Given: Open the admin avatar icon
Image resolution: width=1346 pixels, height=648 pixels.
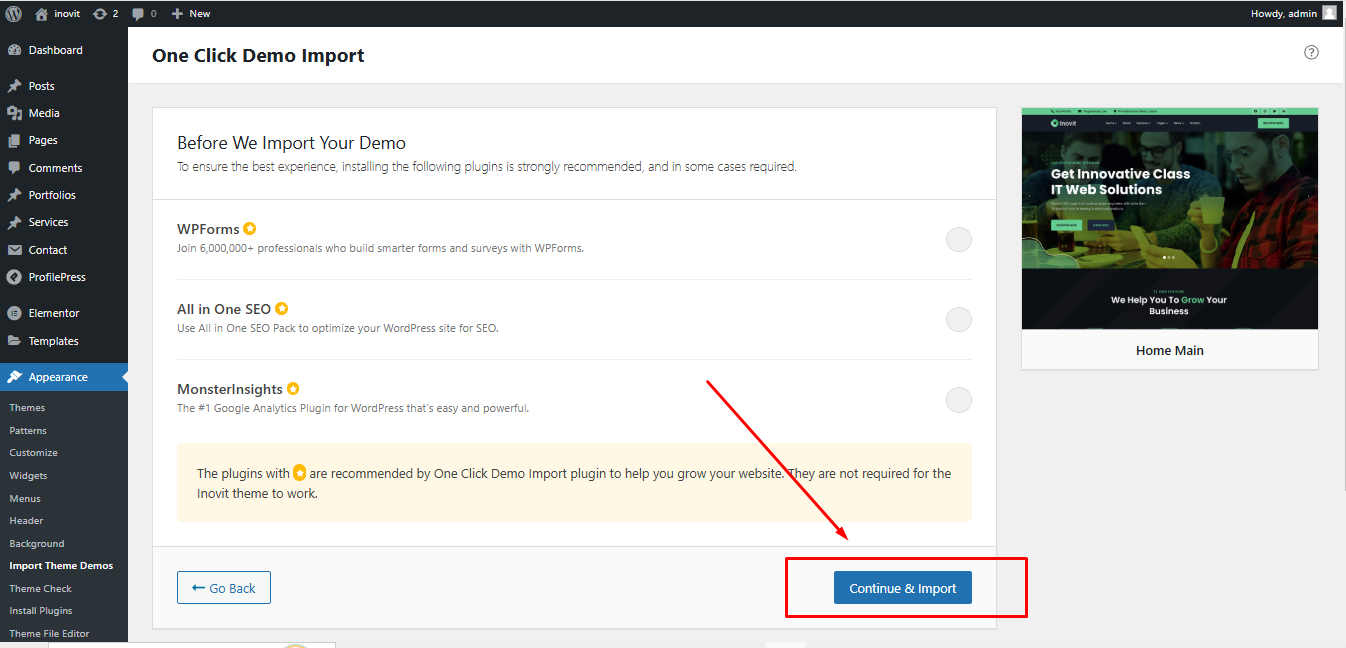Looking at the screenshot, I should pos(1329,13).
